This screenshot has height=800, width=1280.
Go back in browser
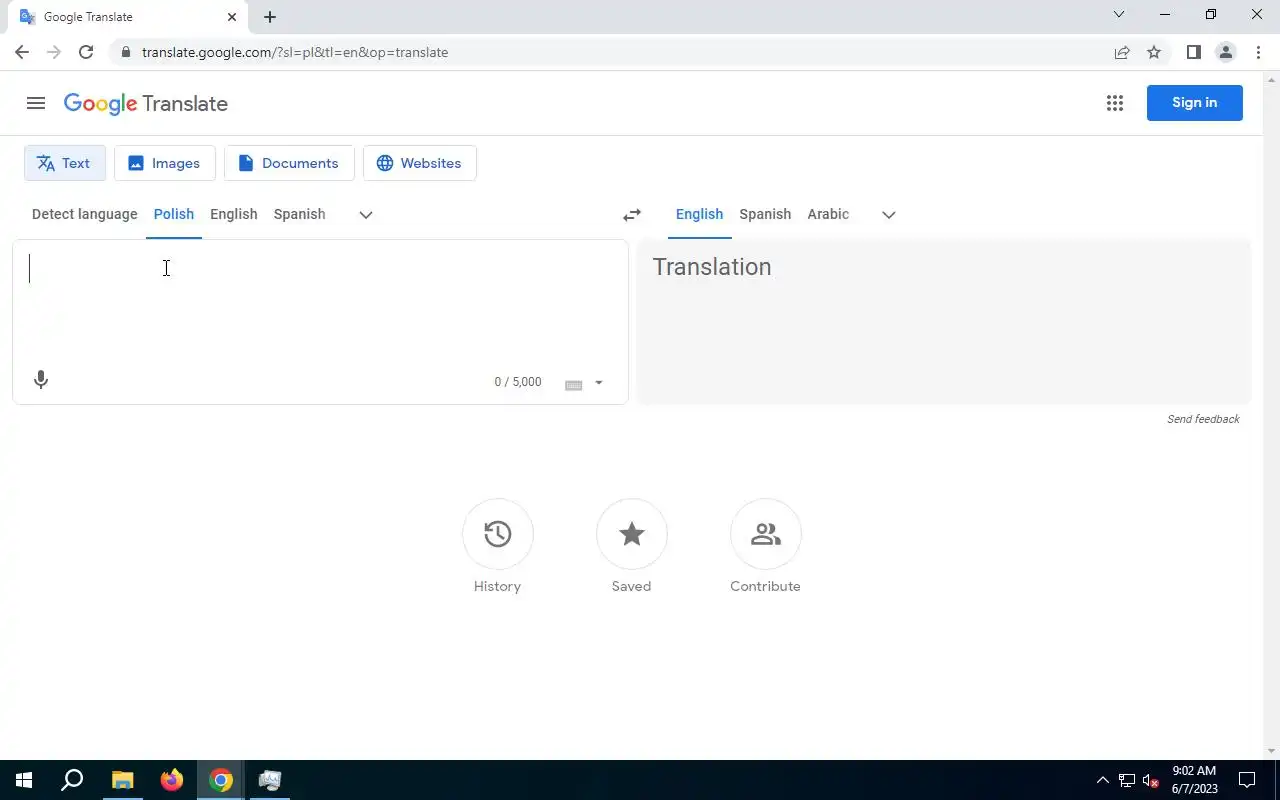pyautogui.click(x=22, y=52)
